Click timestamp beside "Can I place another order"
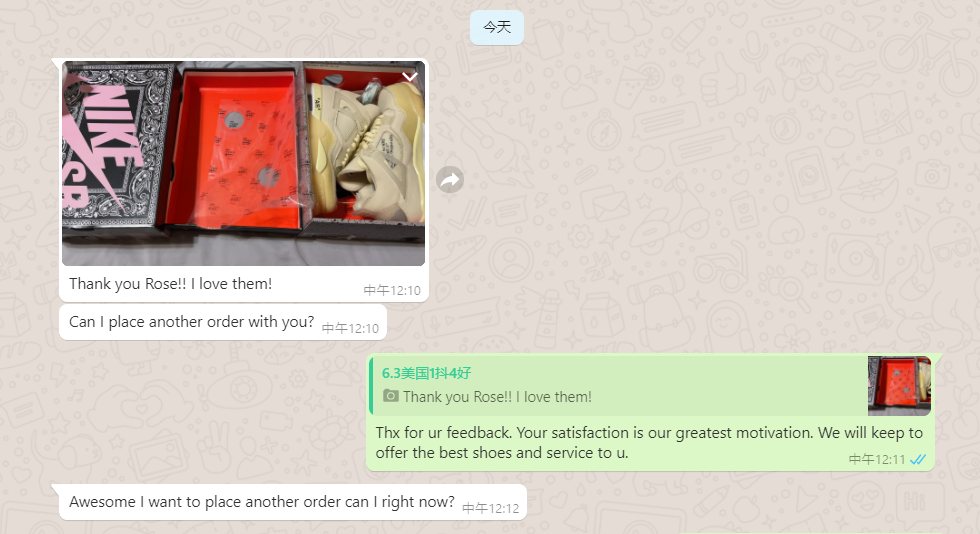 click(x=350, y=329)
